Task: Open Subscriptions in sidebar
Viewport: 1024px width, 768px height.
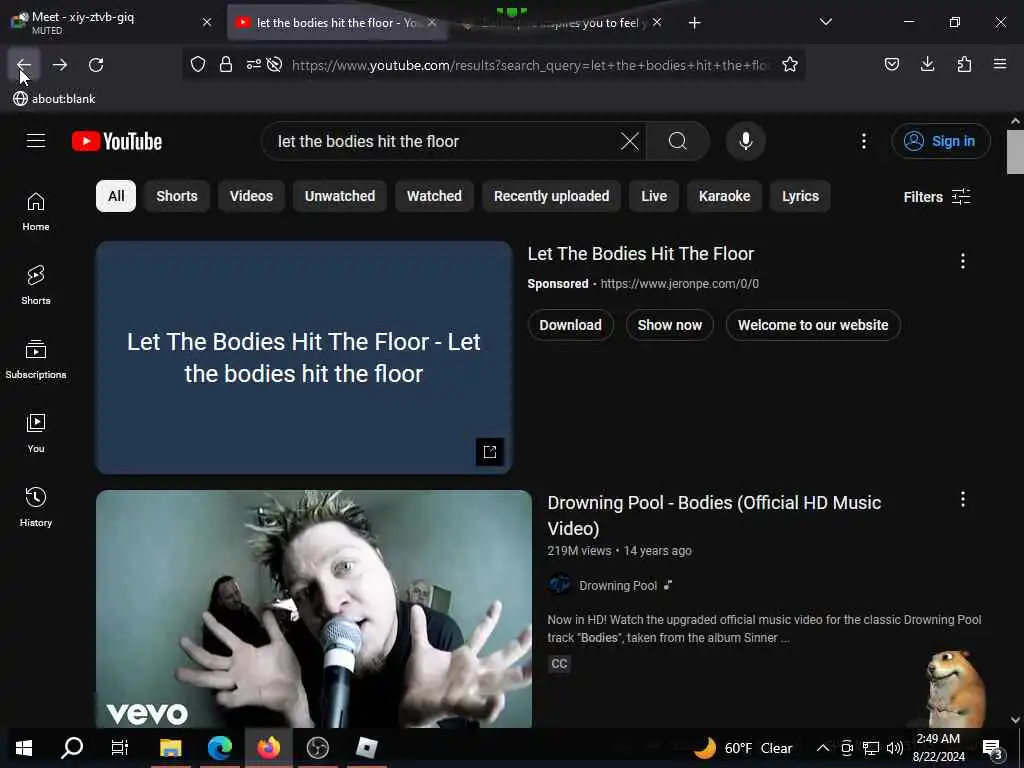Action: 36,359
